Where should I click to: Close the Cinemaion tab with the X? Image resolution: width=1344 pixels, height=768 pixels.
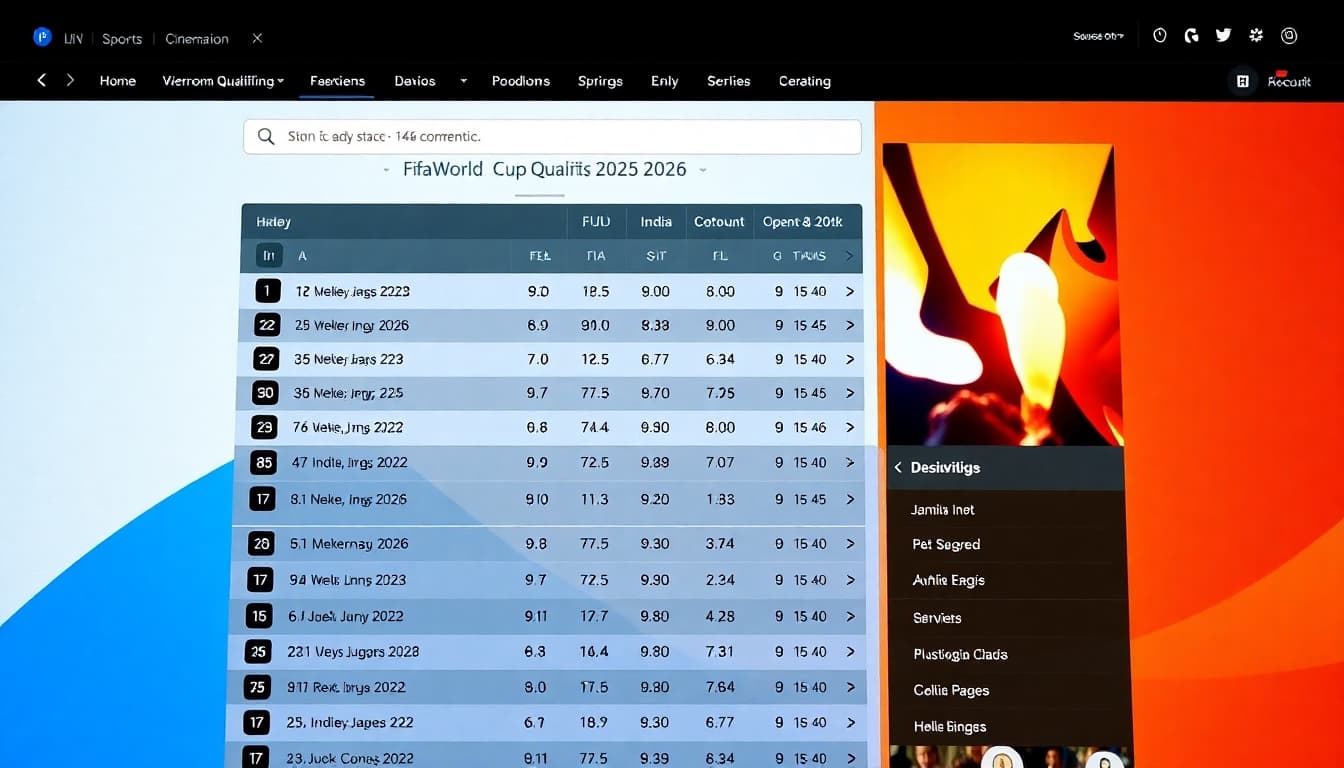pos(257,38)
